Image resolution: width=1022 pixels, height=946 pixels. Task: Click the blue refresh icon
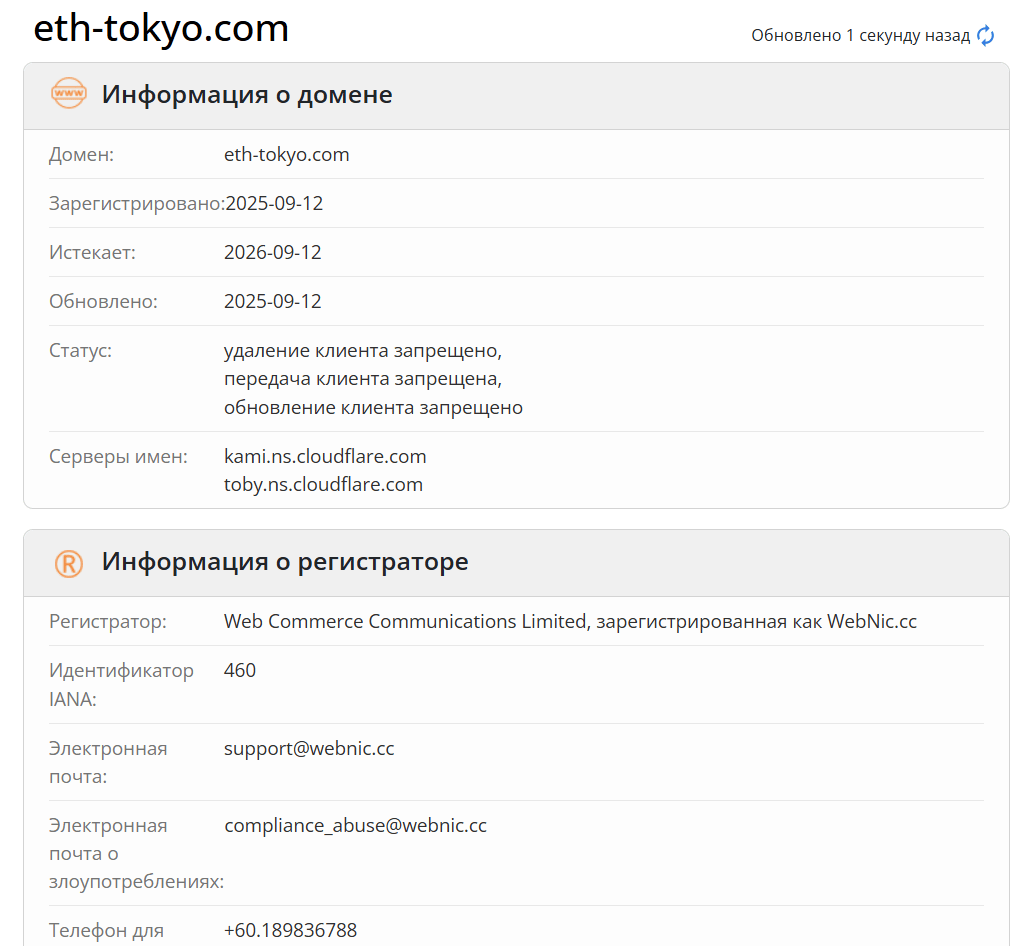986,36
